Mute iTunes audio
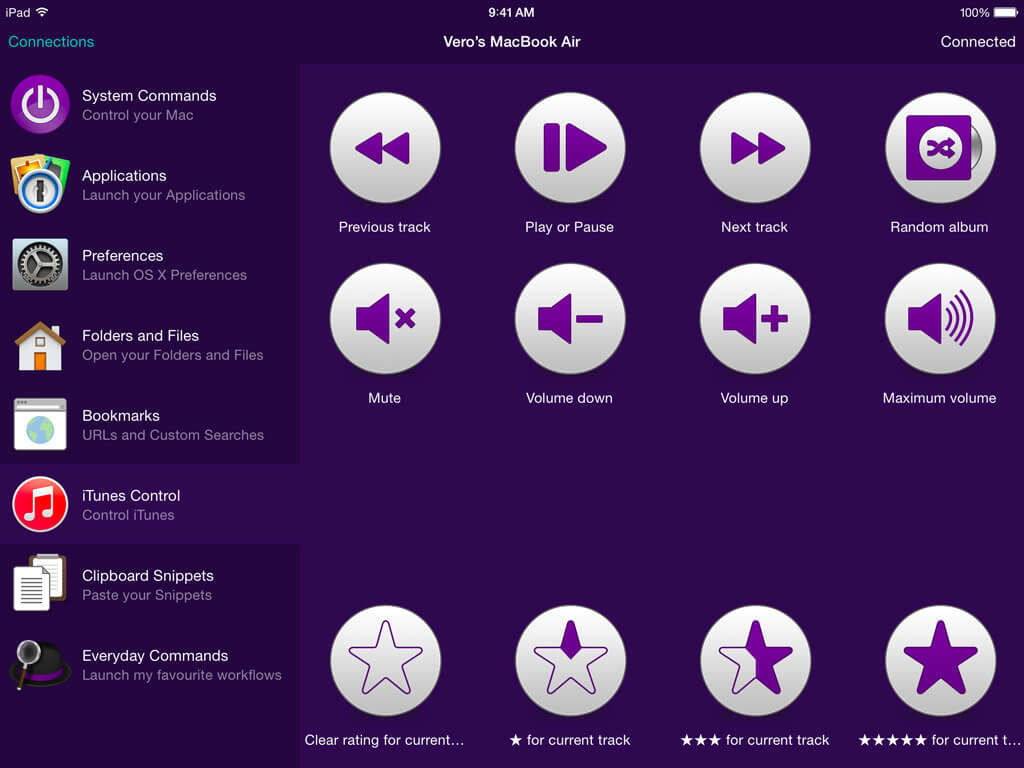Screen dimensions: 1024x768 [x=385, y=318]
